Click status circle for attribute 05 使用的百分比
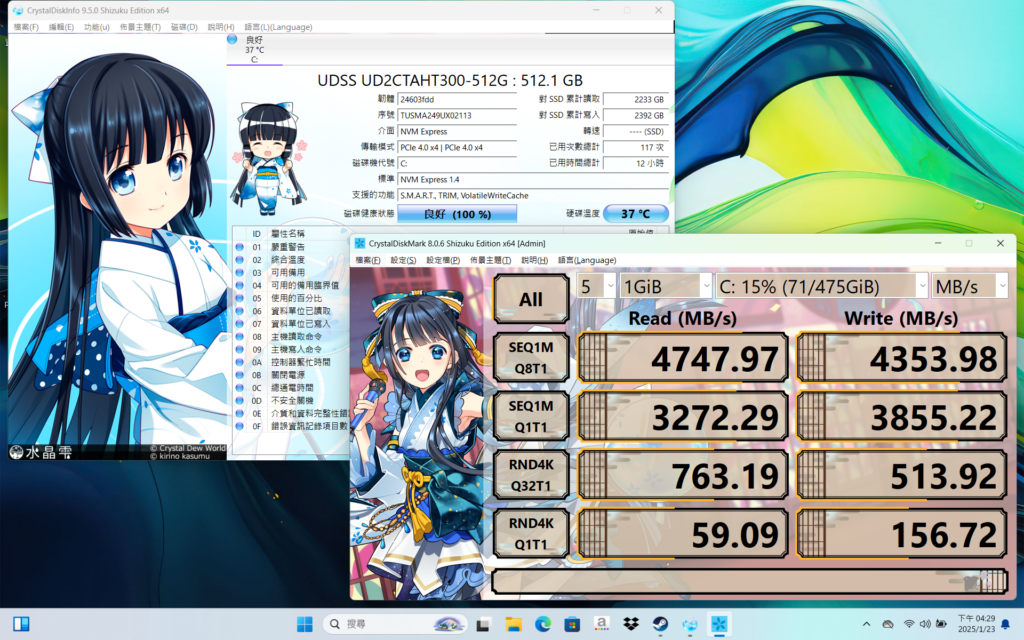Screen dimensions: 1024x640 click(x=240, y=298)
